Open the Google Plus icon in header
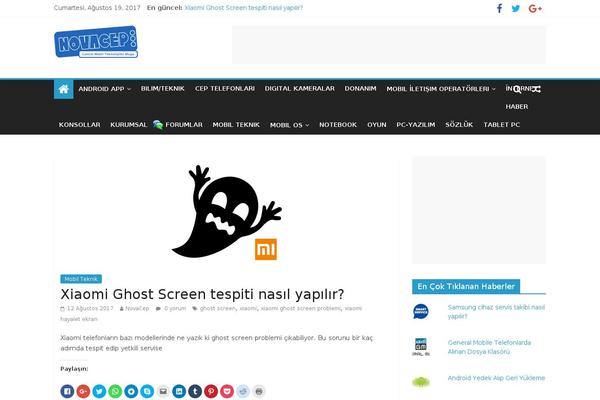Screen dimensions: 600x400 coord(535,8)
